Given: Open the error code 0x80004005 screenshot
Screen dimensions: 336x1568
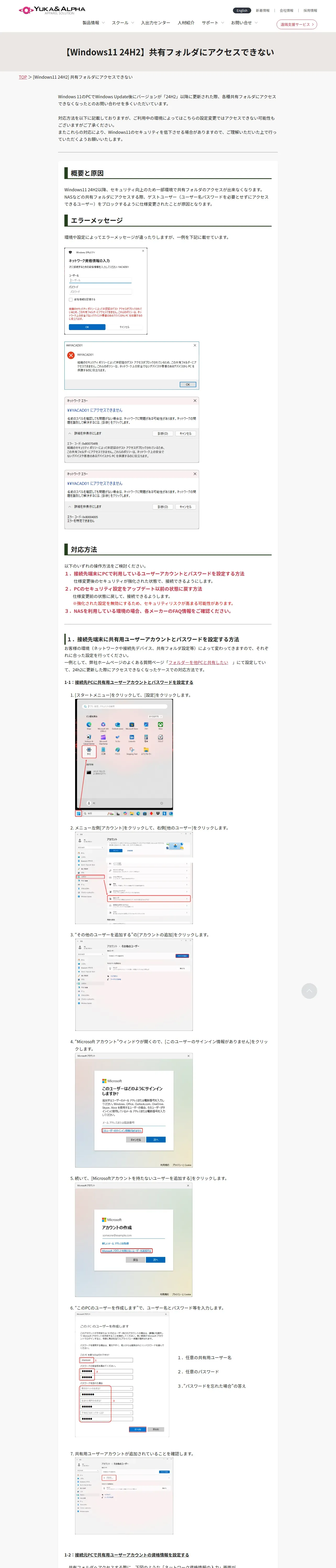Looking at the screenshot, I should (132, 499).
